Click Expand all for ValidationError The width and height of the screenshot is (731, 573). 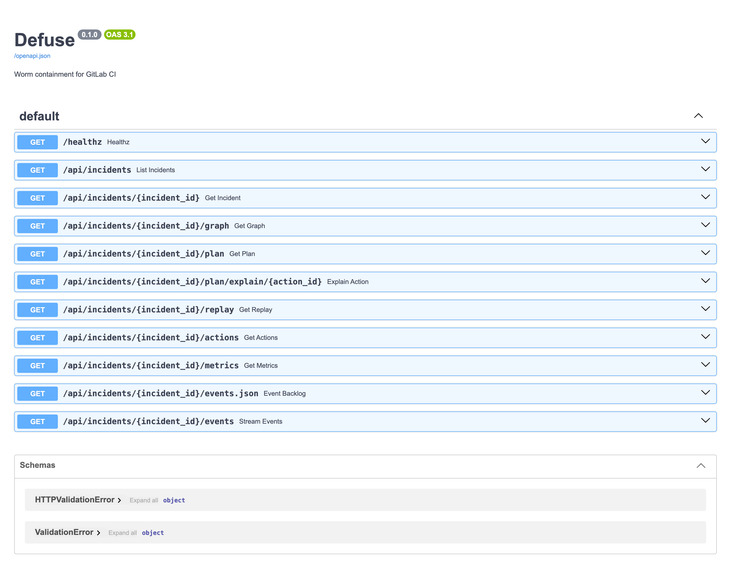123,533
